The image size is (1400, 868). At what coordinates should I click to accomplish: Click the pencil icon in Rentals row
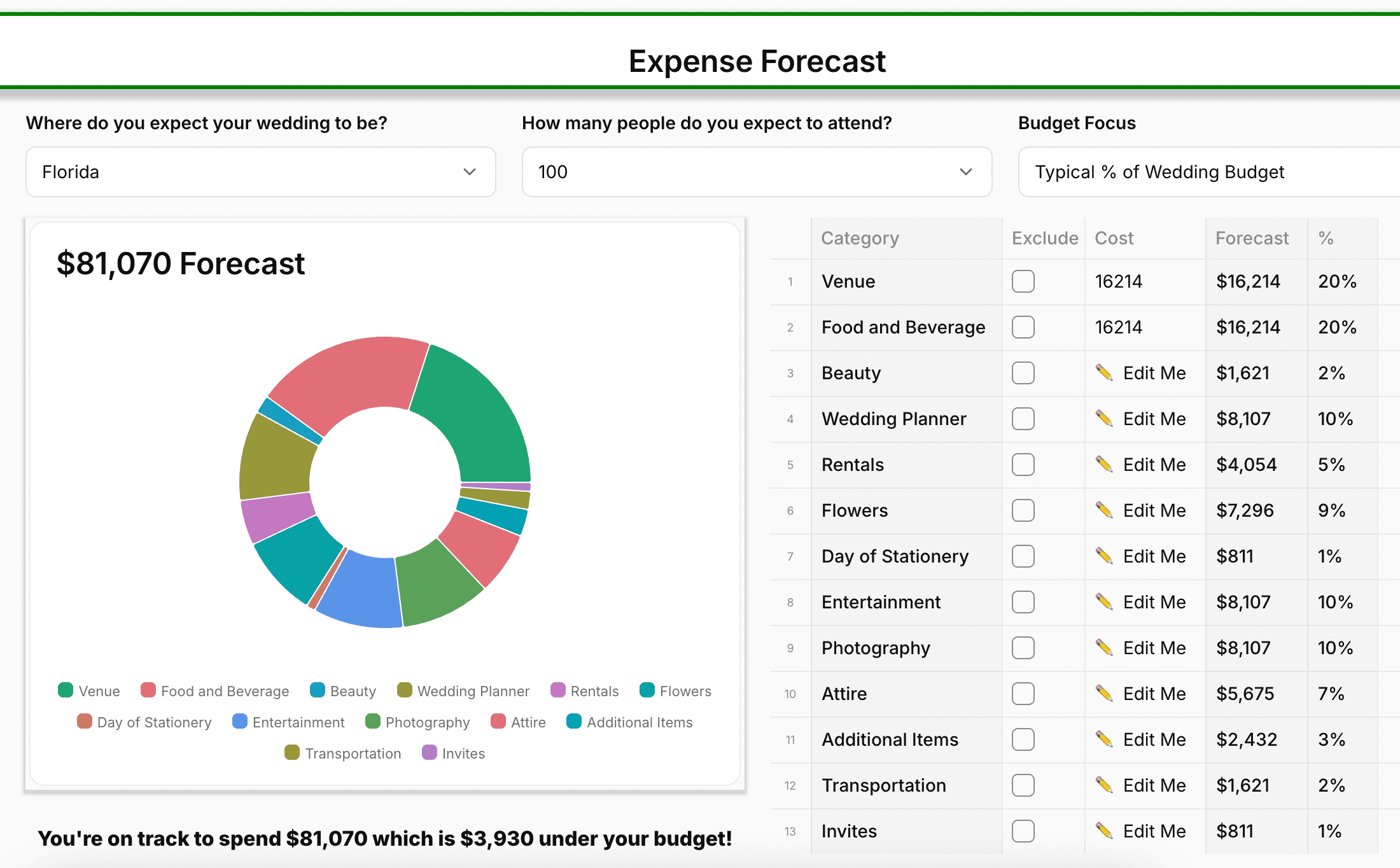pyautogui.click(x=1104, y=464)
